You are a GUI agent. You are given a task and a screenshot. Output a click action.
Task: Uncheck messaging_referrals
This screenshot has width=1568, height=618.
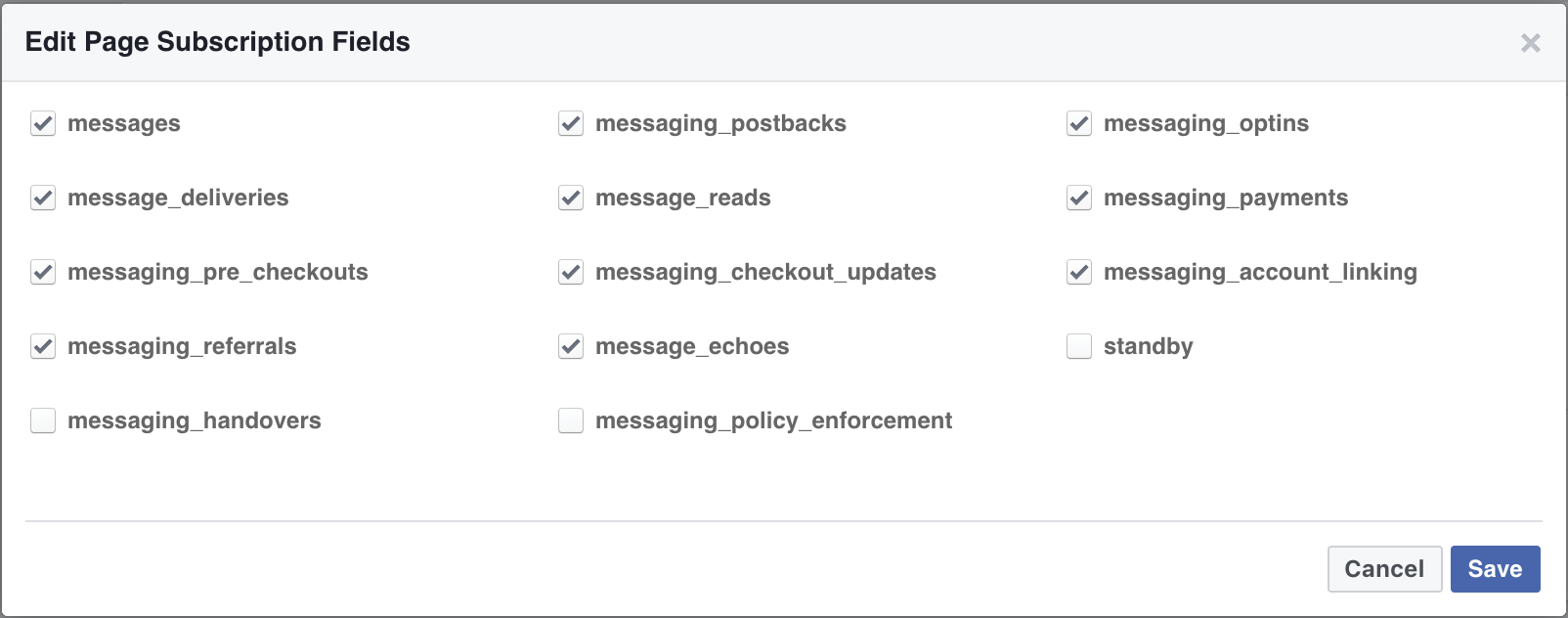[x=43, y=346]
